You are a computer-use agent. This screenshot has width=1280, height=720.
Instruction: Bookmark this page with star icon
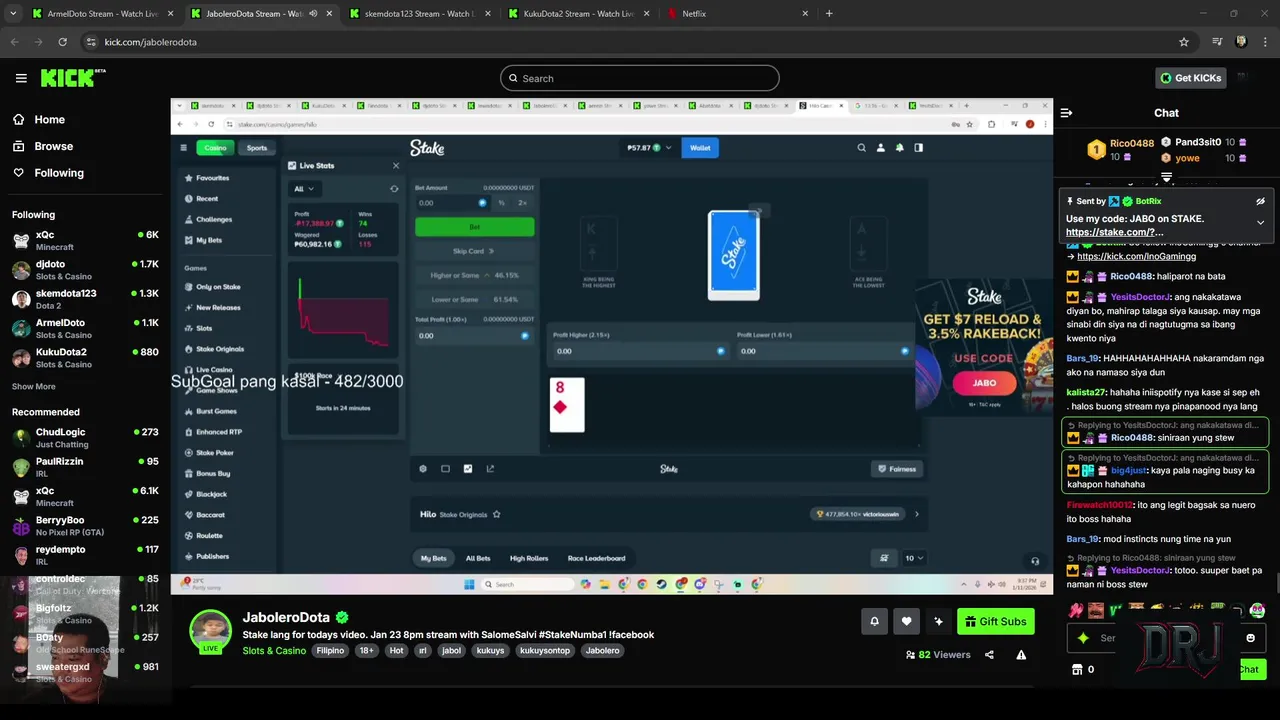(1184, 42)
